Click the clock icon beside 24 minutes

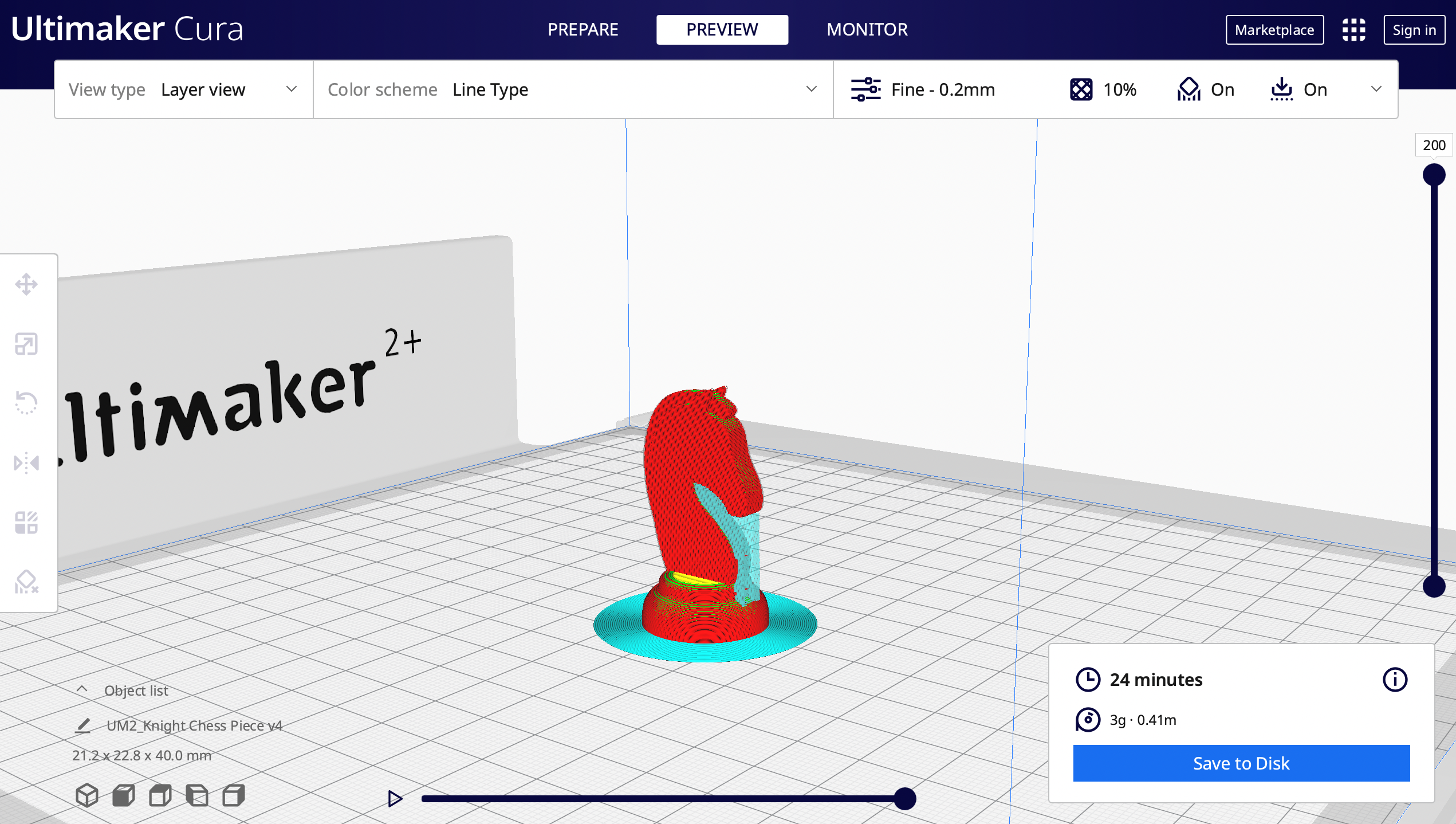[x=1088, y=680]
